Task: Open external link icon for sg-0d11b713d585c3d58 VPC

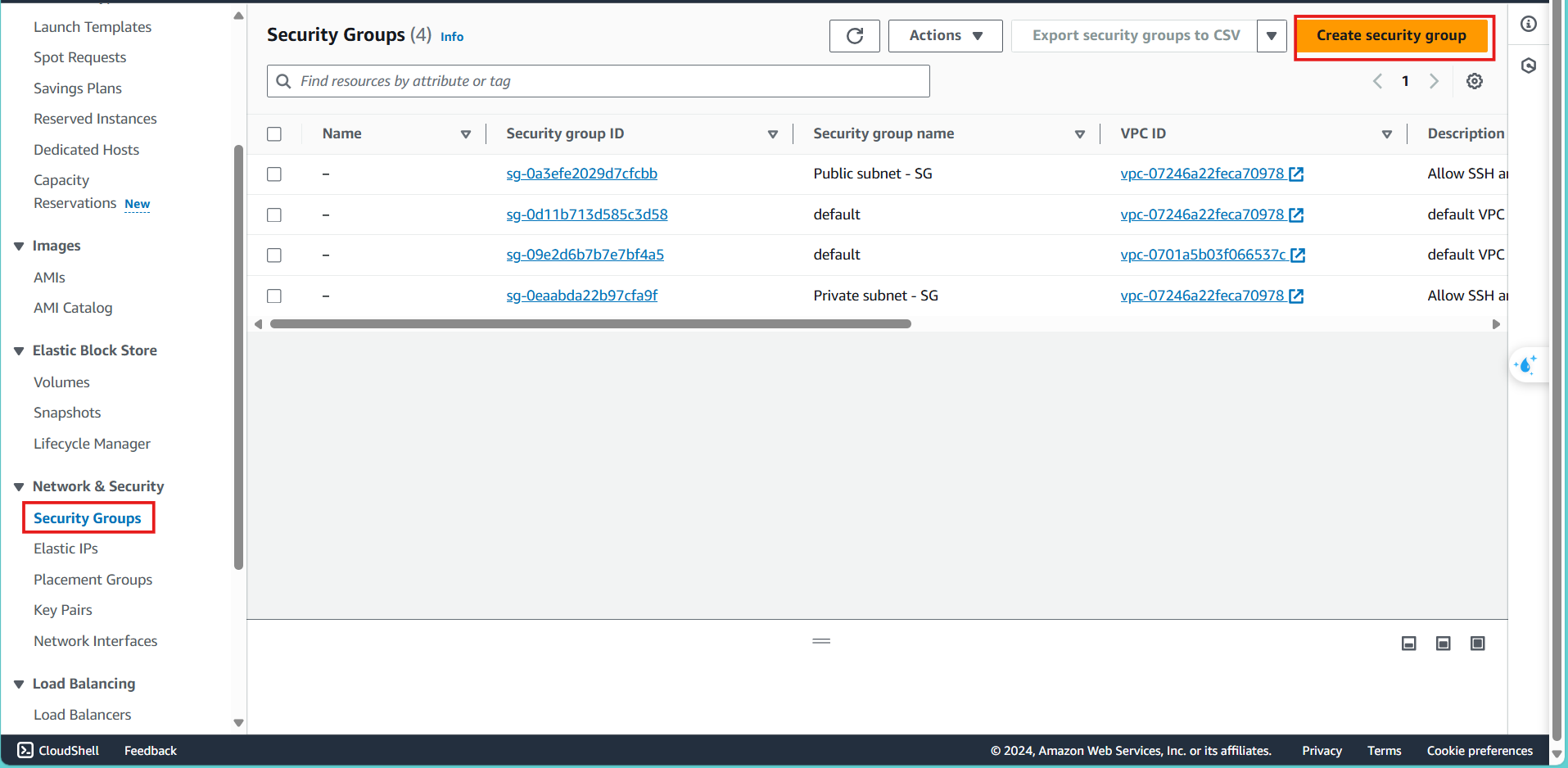Action: [1296, 215]
